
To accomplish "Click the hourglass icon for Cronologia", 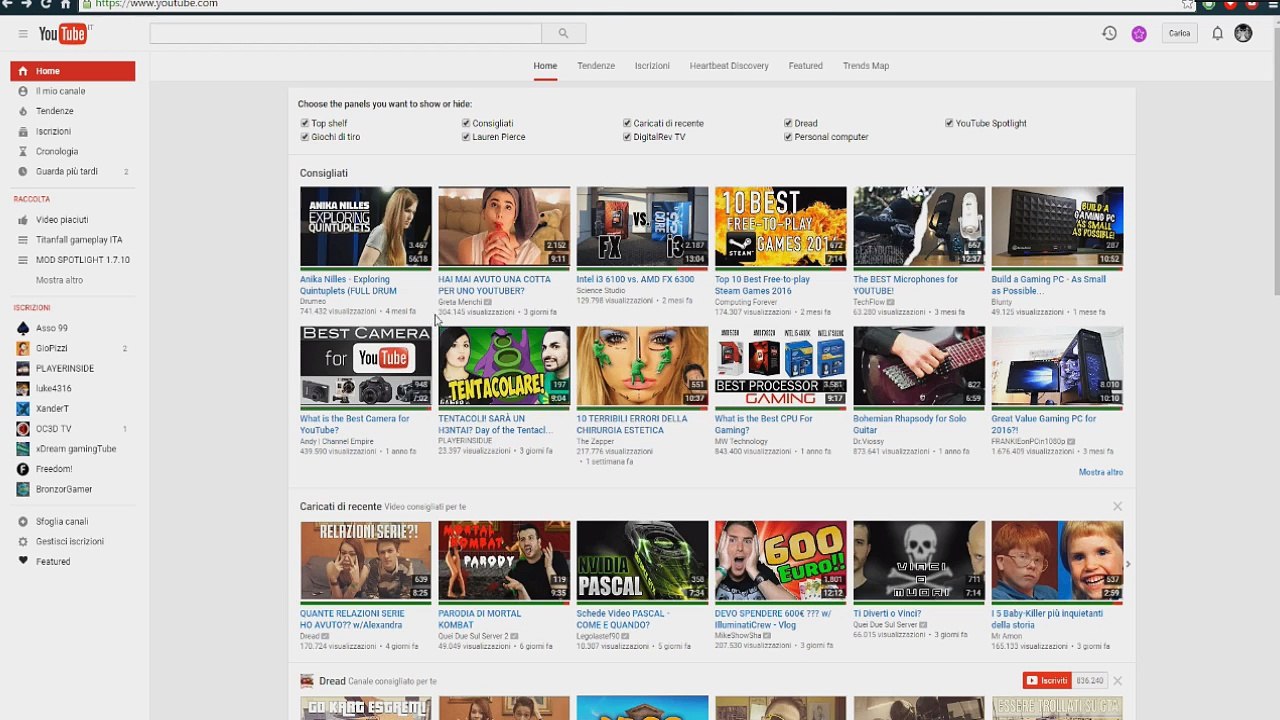I will (23, 151).
